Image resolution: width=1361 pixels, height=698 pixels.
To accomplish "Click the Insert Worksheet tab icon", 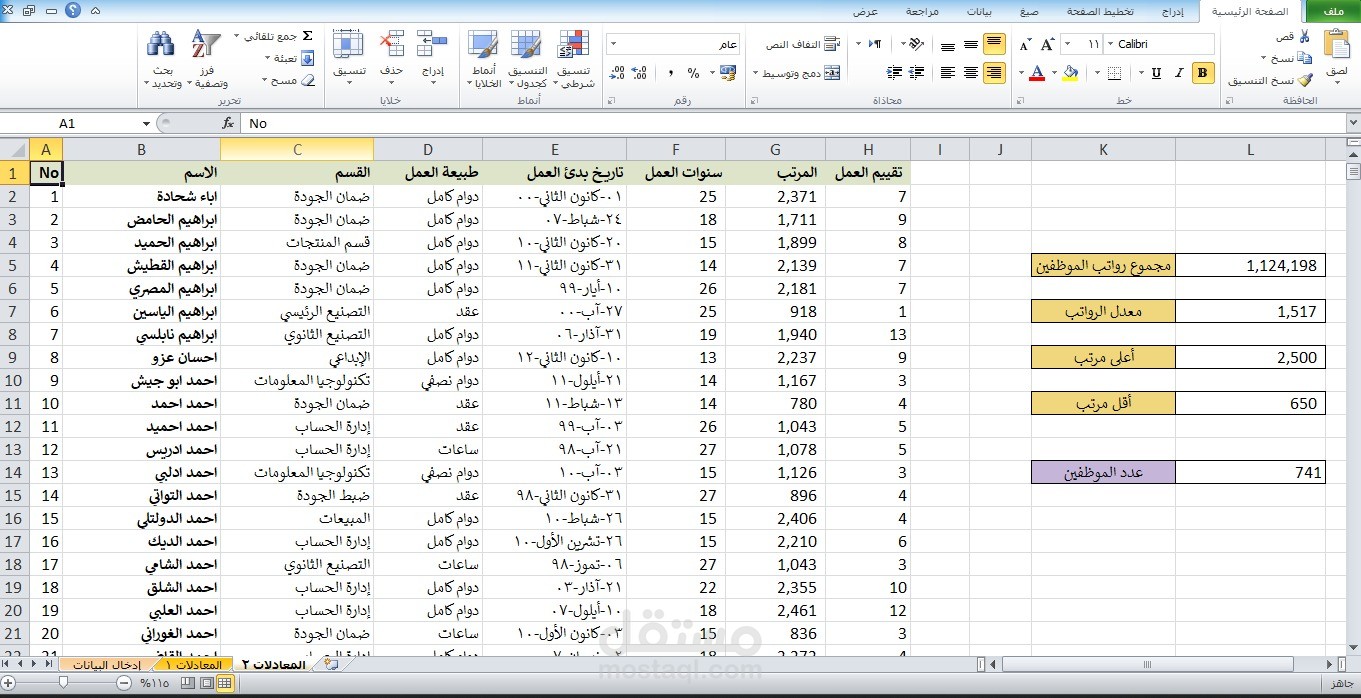I will [x=331, y=664].
